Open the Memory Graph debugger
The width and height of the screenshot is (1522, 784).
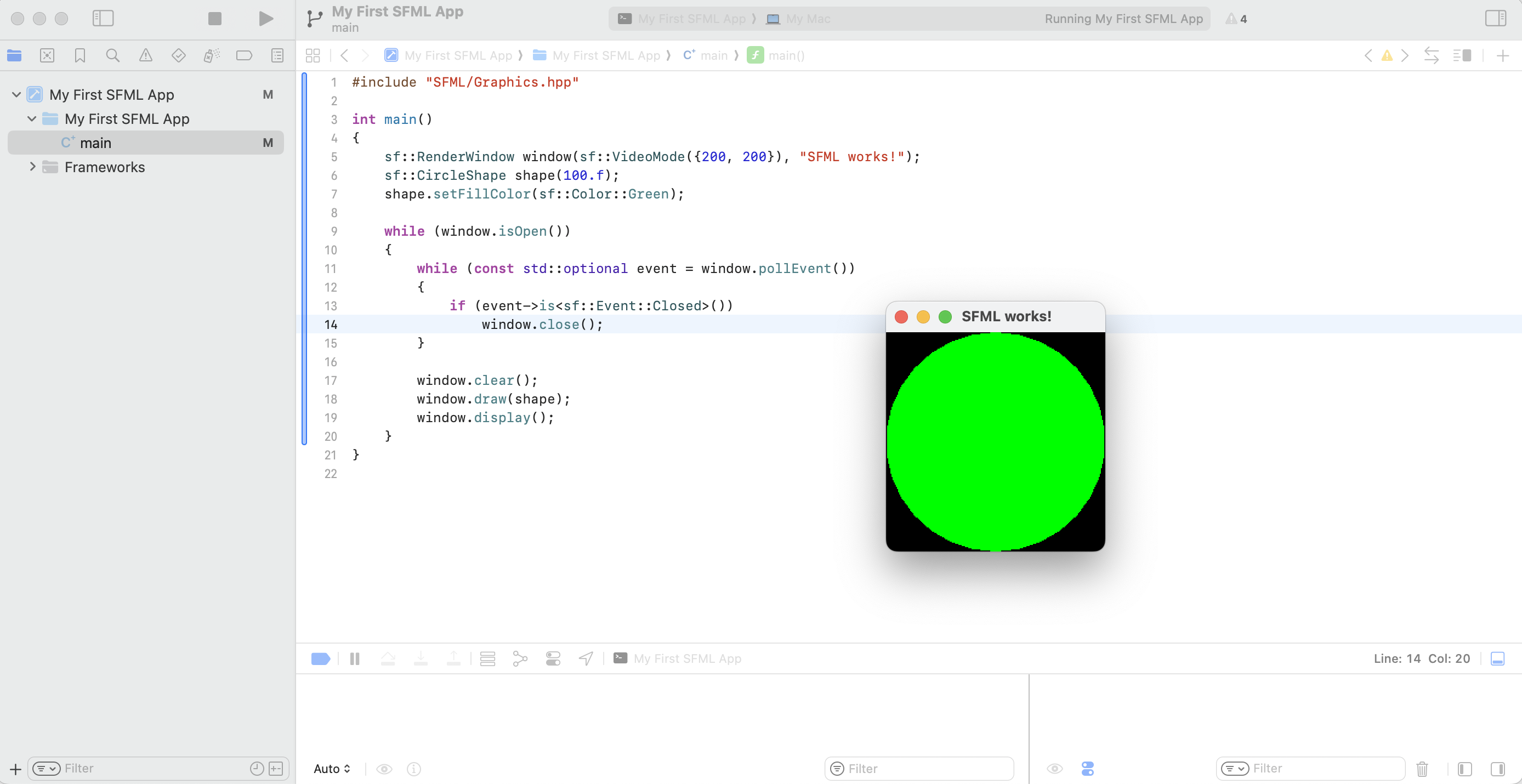point(520,658)
